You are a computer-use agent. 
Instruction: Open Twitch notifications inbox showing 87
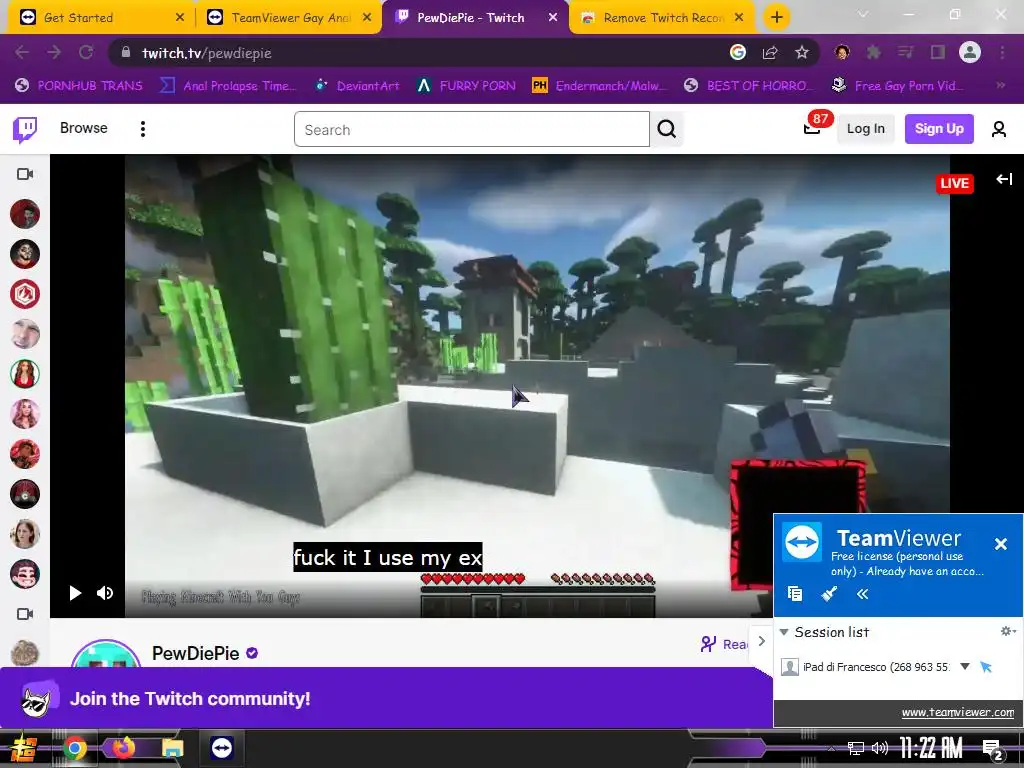pyautogui.click(x=812, y=128)
